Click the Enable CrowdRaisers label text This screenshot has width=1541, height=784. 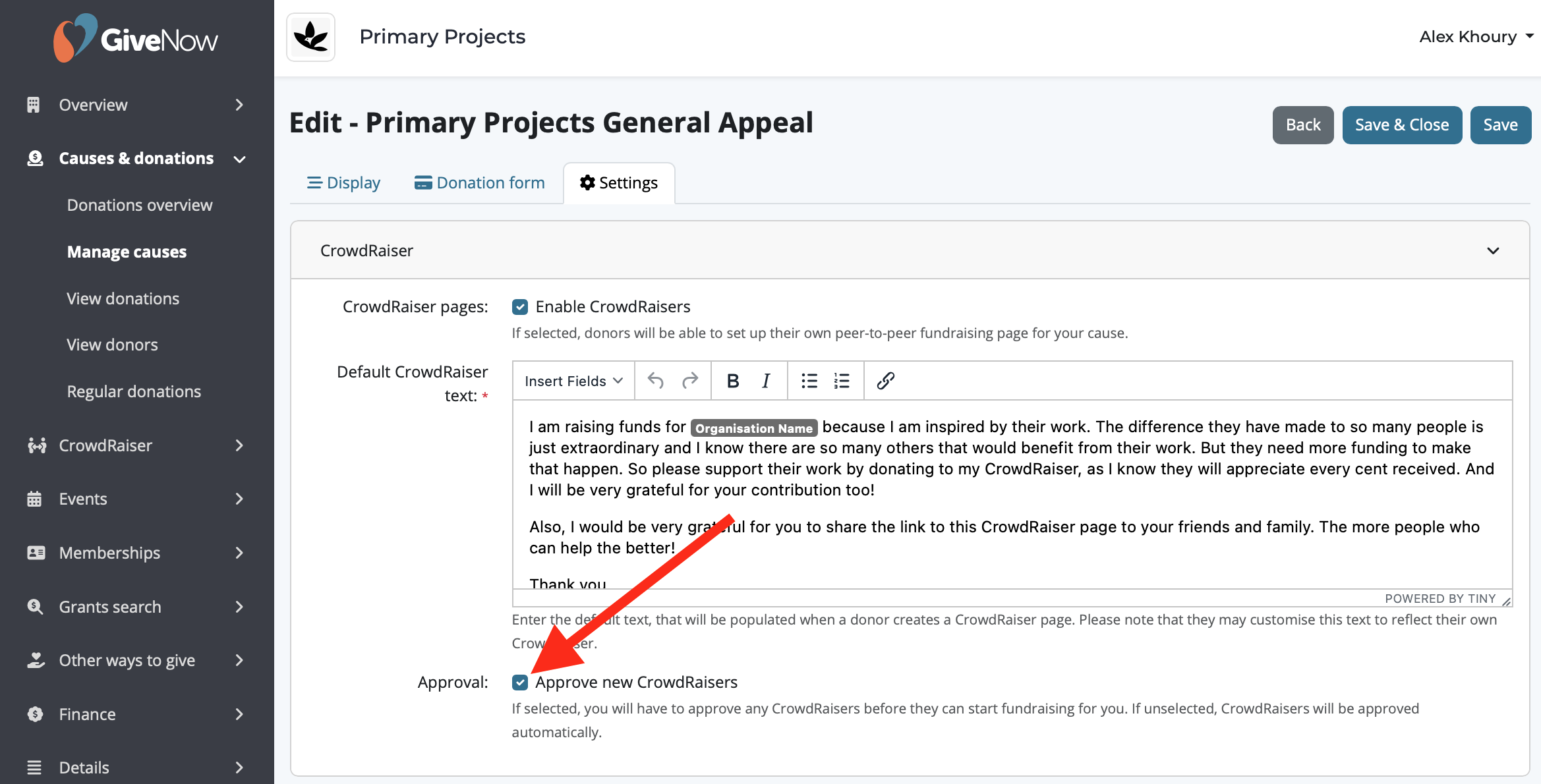pyautogui.click(x=613, y=307)
